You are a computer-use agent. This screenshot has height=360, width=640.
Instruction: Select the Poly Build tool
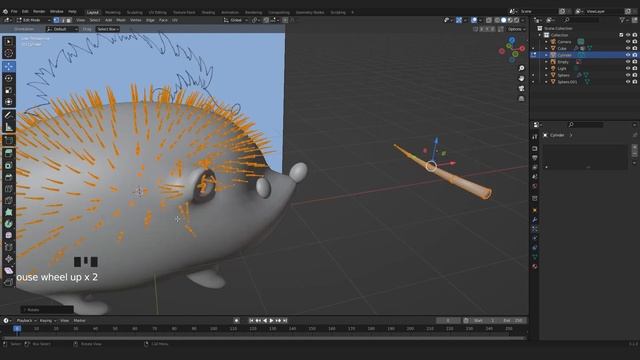point(9,212)
